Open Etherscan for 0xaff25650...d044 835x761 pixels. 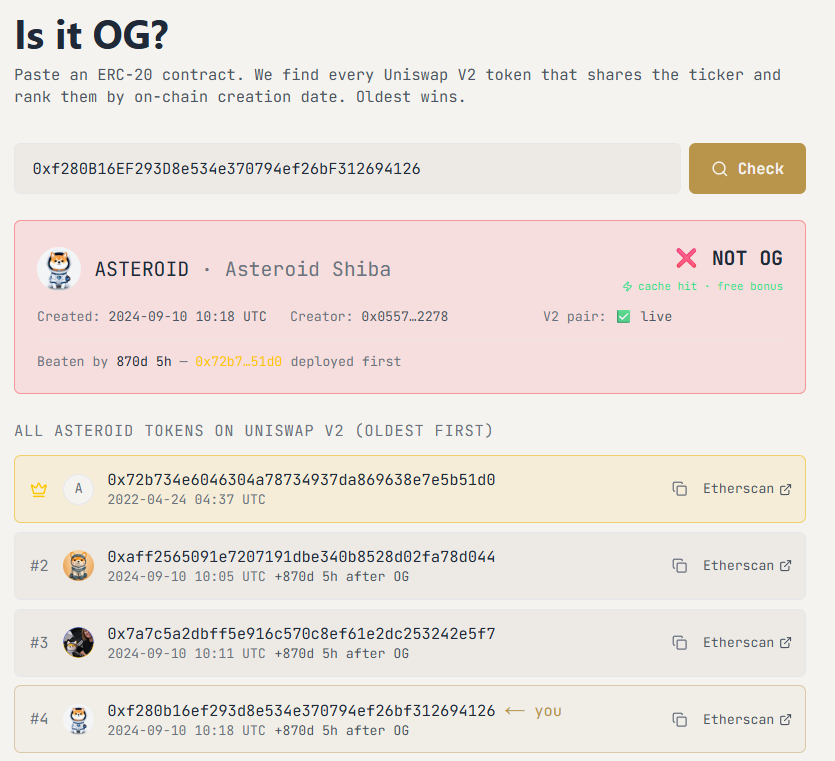pyautogui.click(x=747, y=566)
